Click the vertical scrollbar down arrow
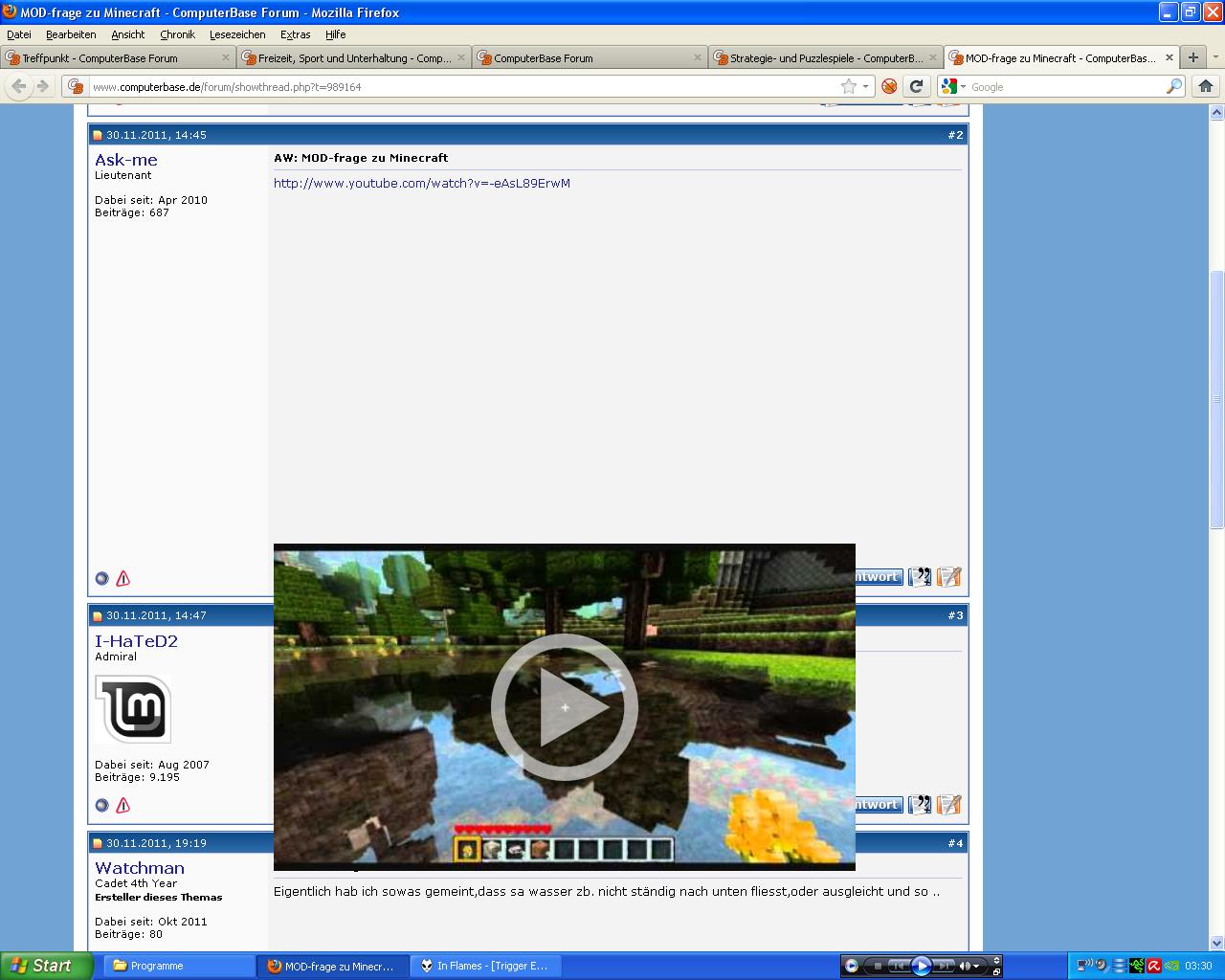Image resolution: width=1225 pixels, height=980 pixels. tap(1217, 943)
